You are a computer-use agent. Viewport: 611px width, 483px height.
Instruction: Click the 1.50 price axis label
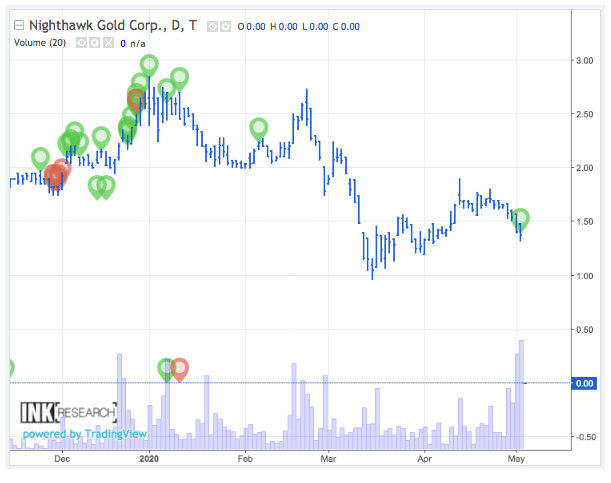(585, 222)
